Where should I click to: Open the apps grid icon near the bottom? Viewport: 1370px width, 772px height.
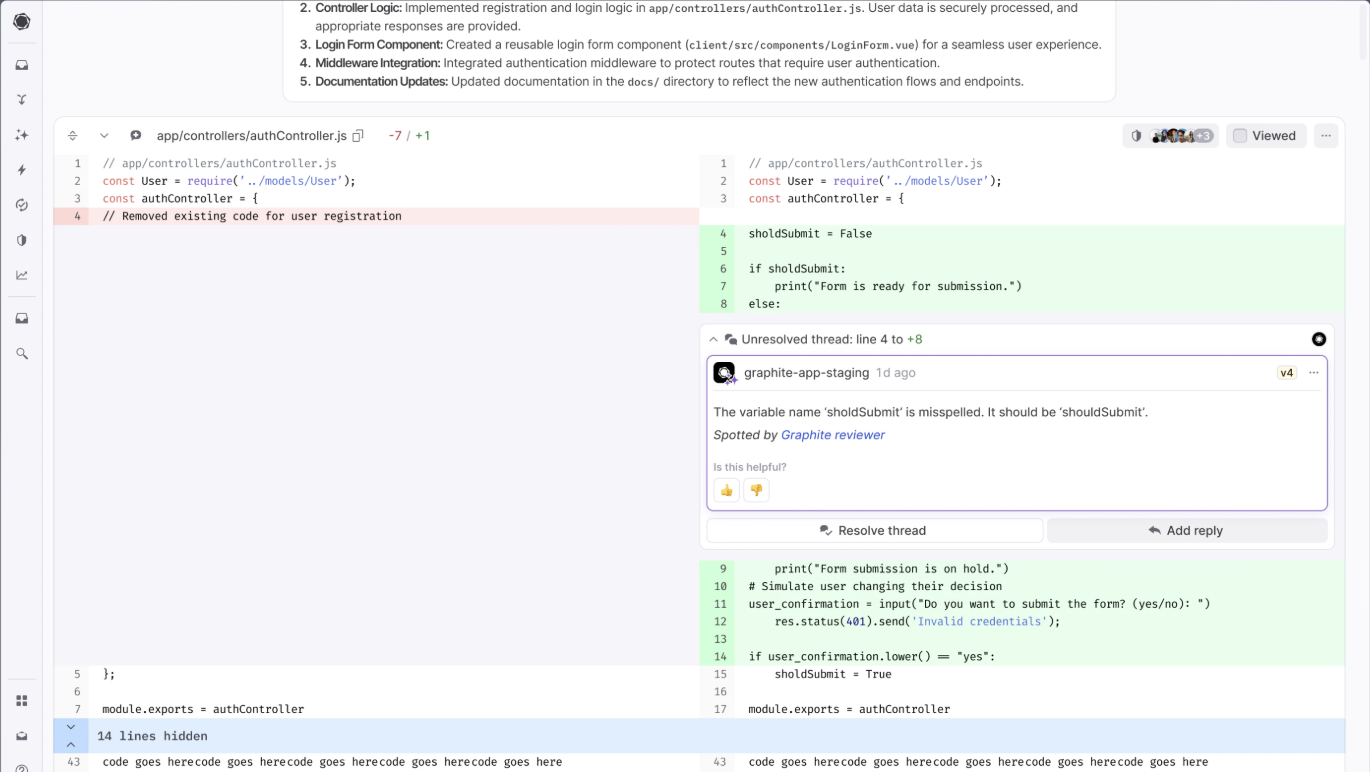21,700
